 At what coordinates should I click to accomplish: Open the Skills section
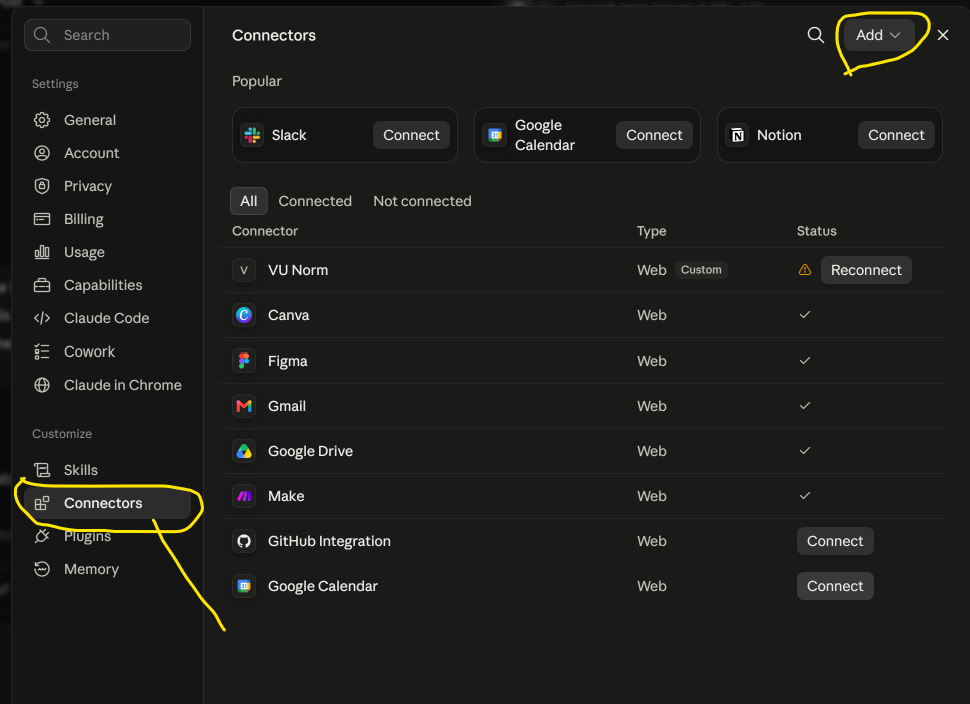(107, 470)
